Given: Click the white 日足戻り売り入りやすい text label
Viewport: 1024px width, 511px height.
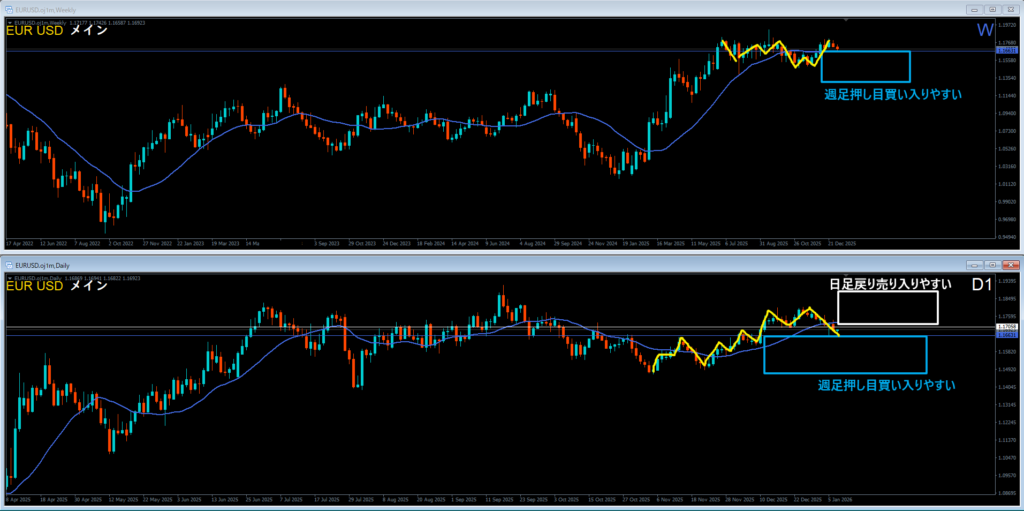Looking at the screenshot, I should click(884, 284).
